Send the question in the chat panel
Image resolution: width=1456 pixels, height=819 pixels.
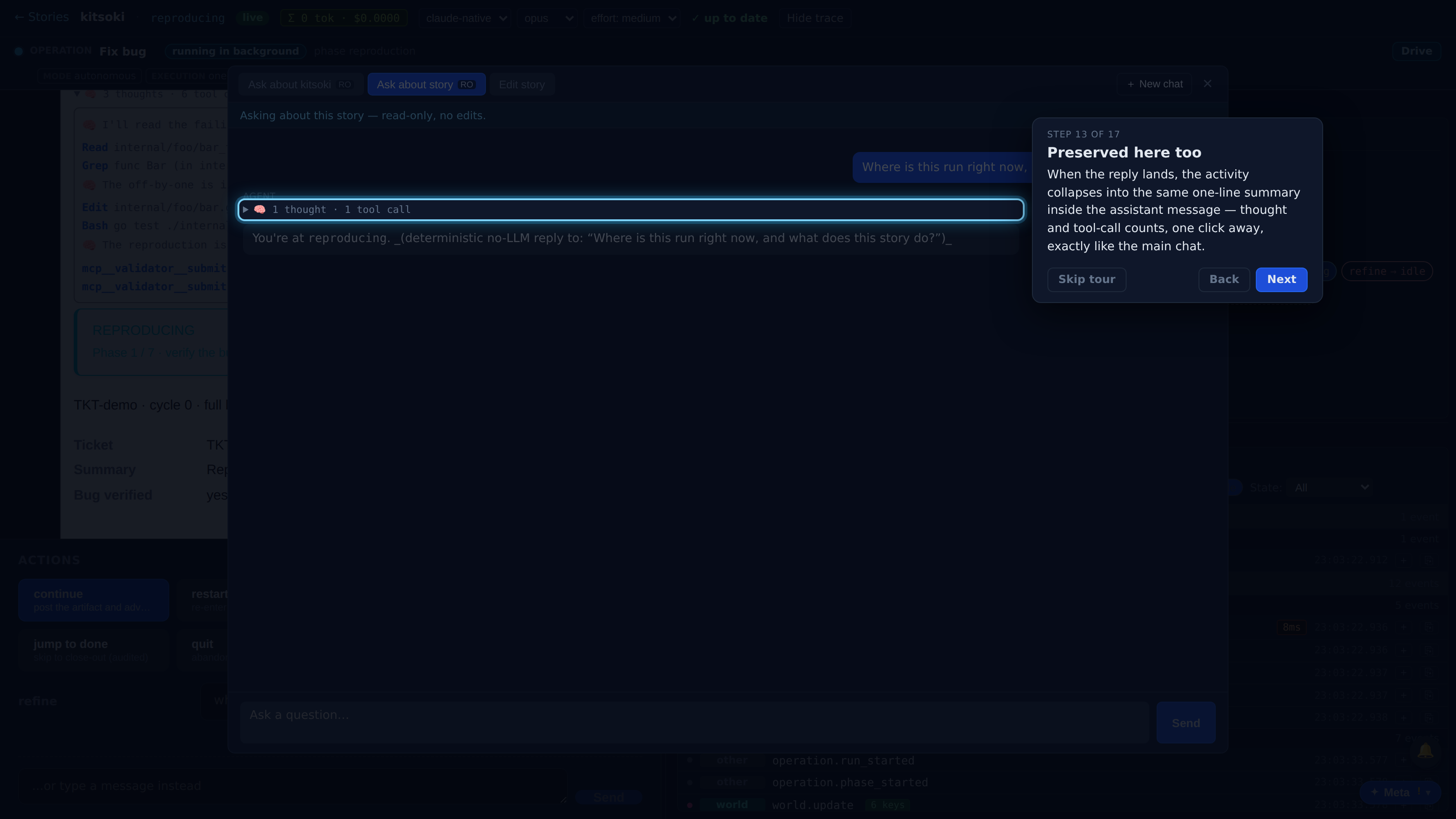1186,723
